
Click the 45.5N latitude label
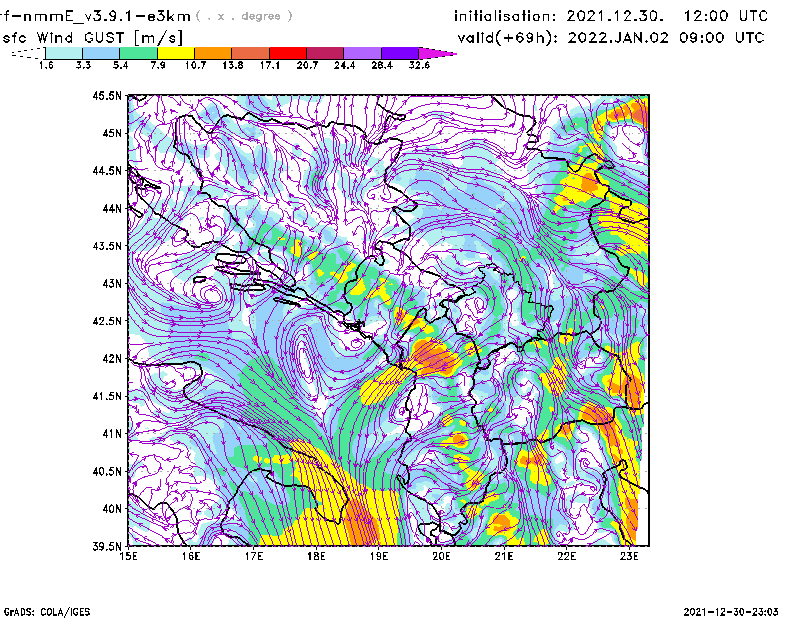point(107,95)
